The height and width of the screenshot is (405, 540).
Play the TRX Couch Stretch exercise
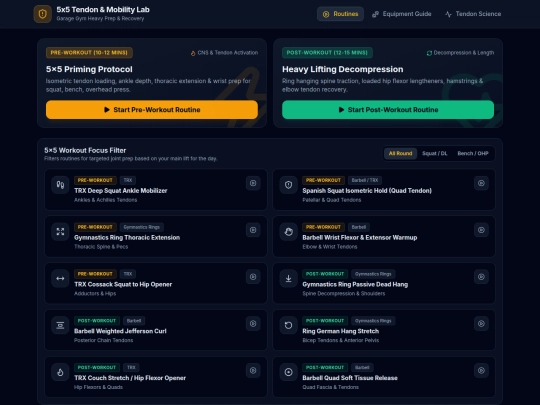(253, 371)
